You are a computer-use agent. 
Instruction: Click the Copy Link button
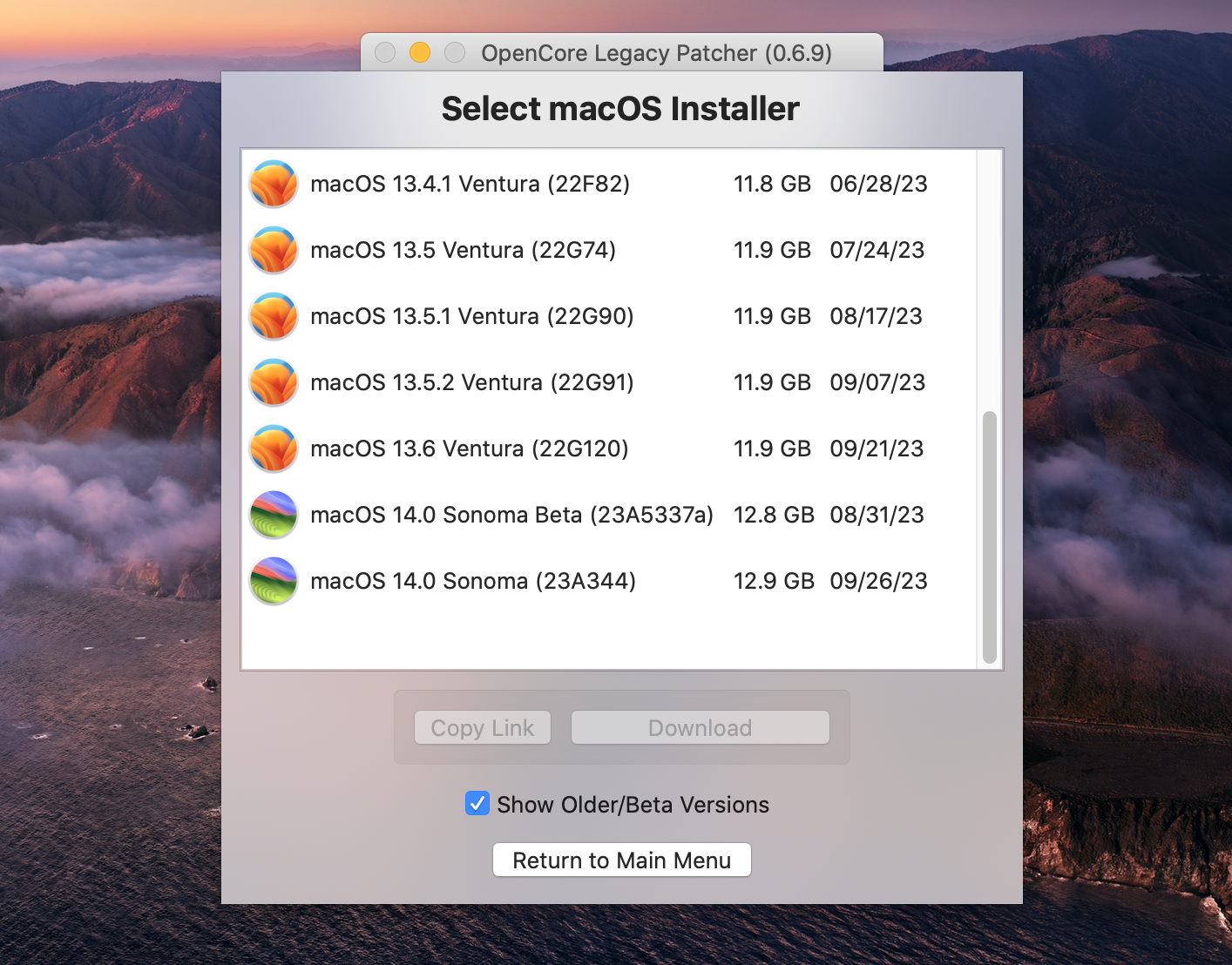[x=483, y=727]
